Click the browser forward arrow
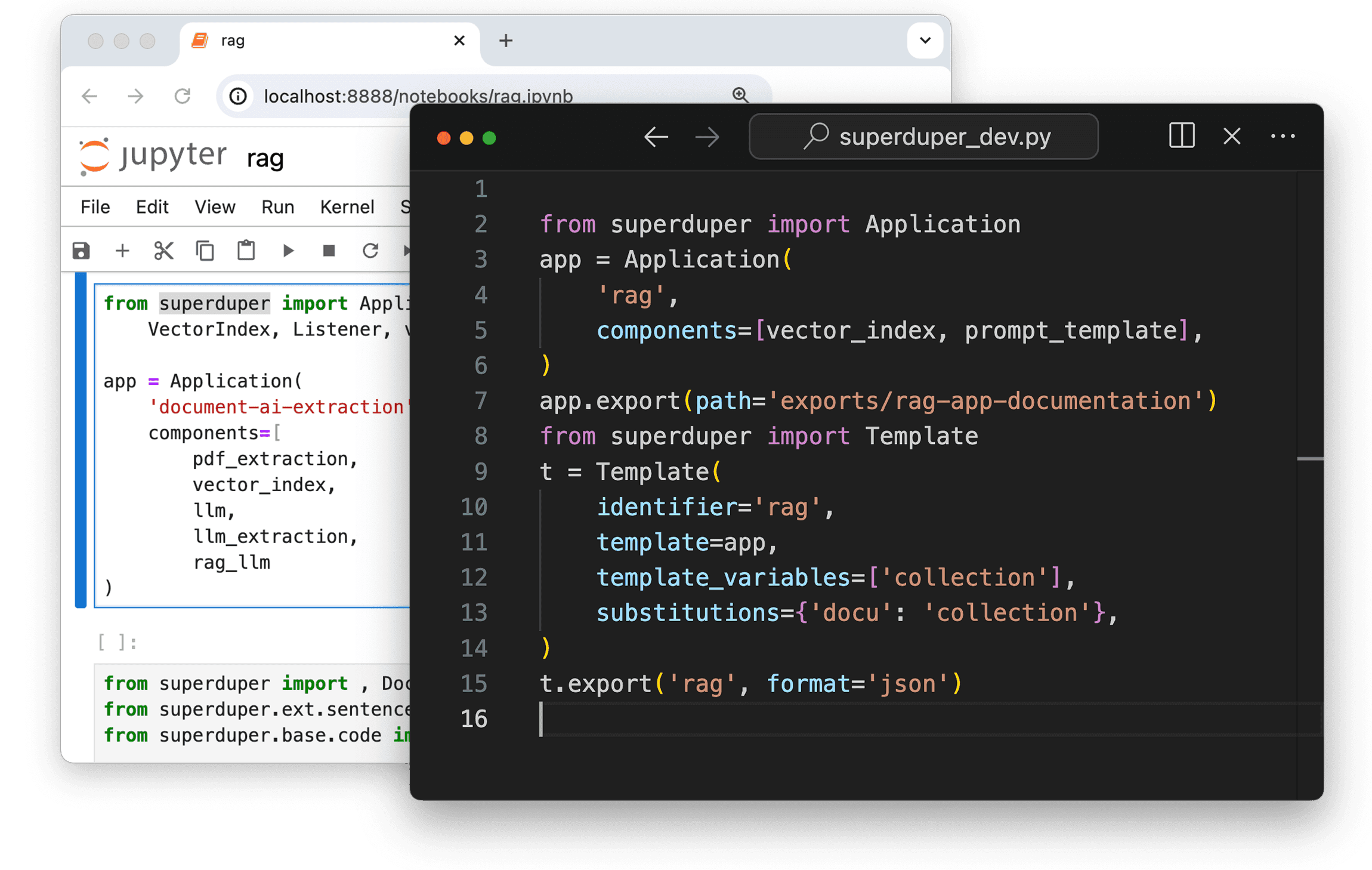 coord(135,96)
